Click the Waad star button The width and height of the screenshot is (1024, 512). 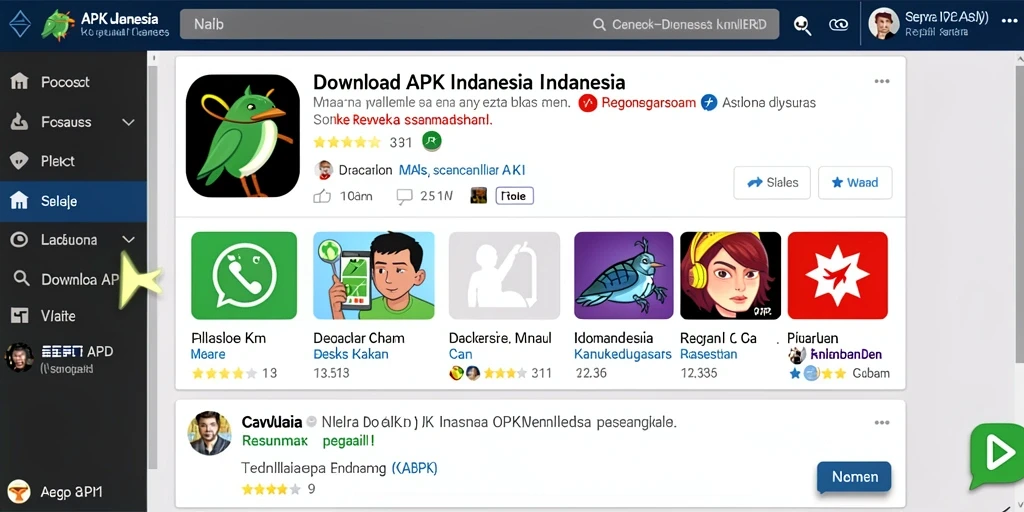[855, 183]
